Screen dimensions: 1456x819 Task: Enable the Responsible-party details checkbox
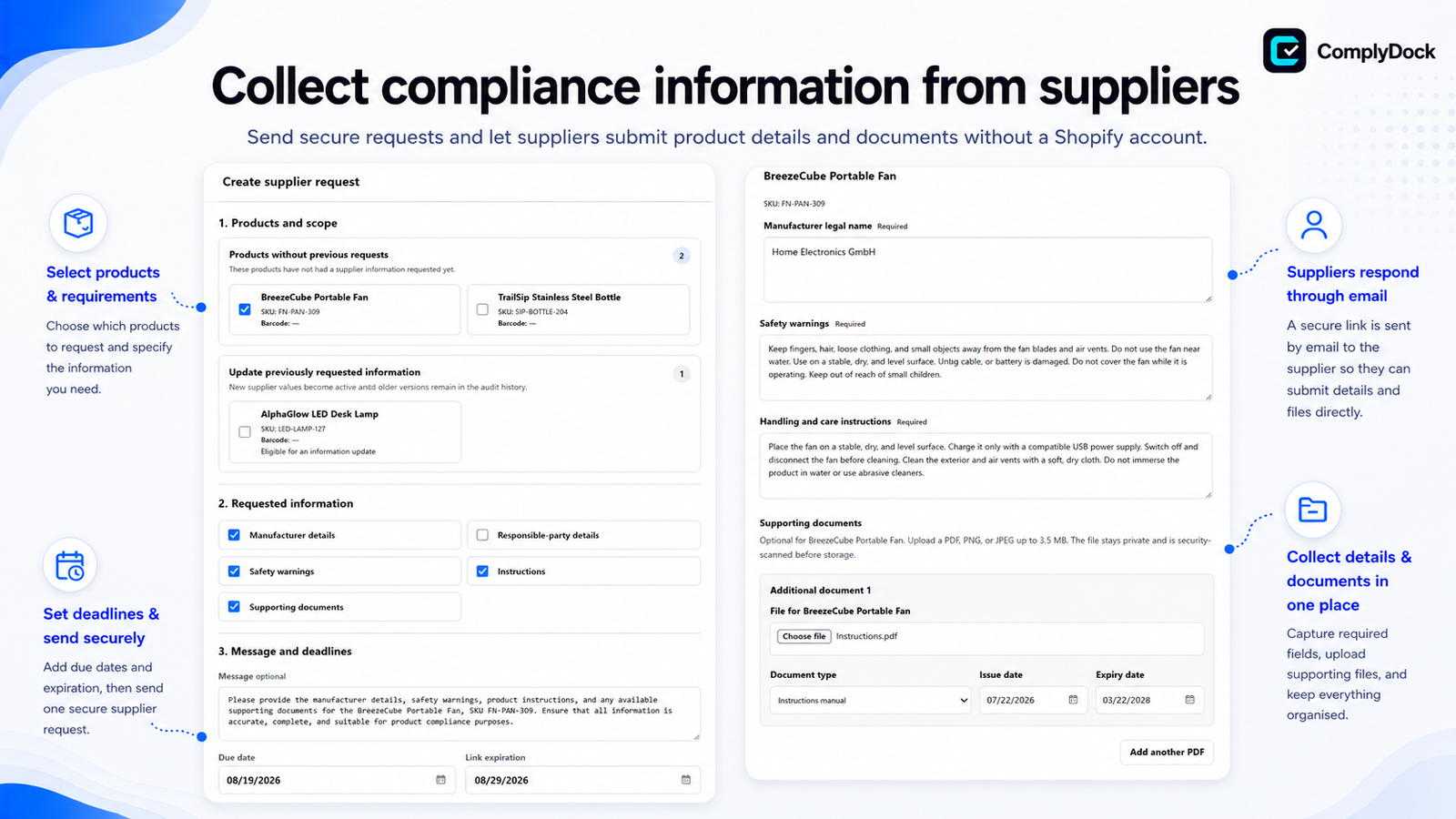[482, 535]
